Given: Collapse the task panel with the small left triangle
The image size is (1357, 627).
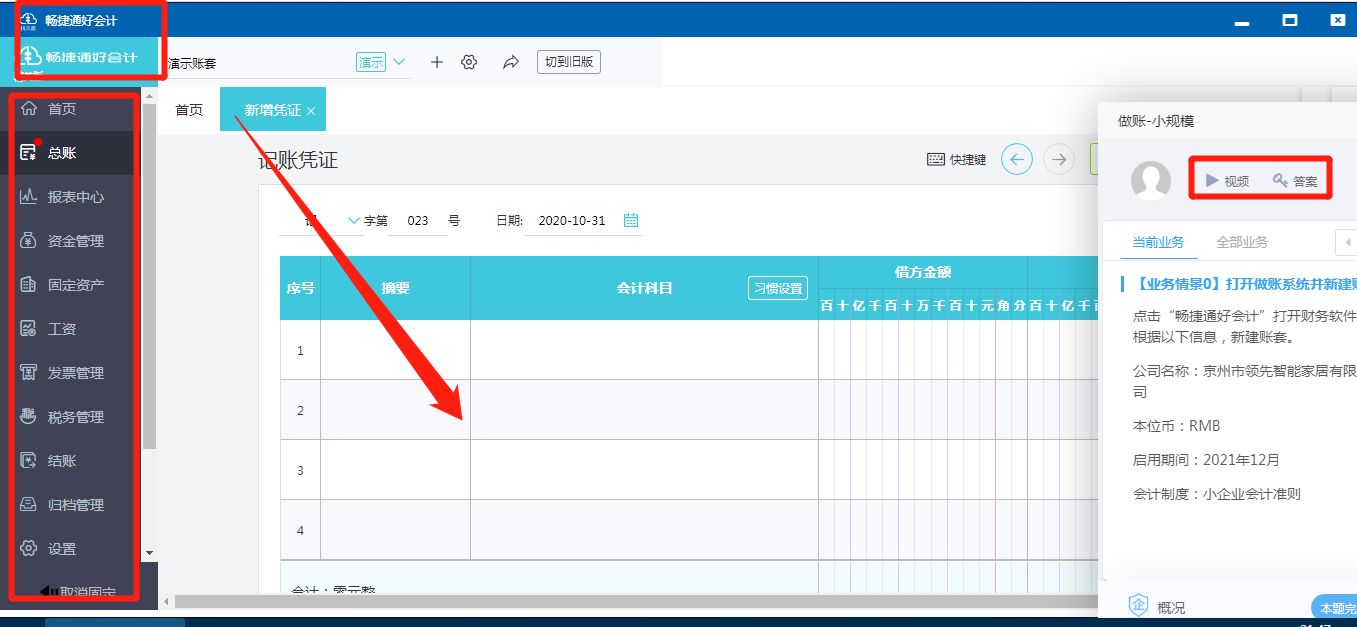Looking at the screenshot, I should [x=1347, y=242].
